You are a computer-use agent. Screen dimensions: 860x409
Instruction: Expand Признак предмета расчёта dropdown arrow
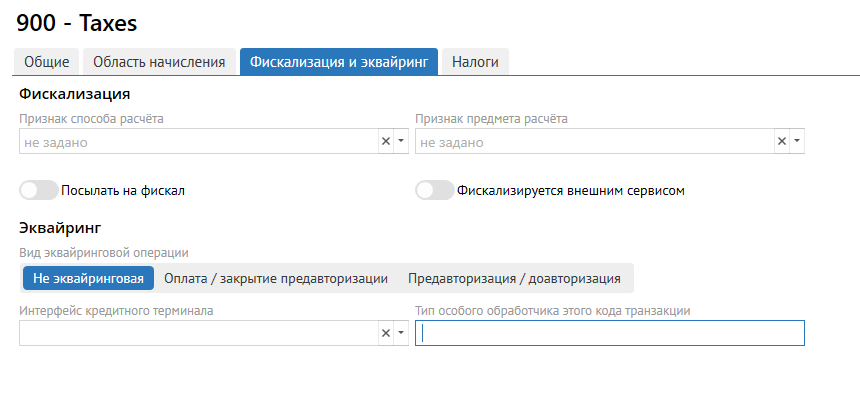click(x=796, y=142)
